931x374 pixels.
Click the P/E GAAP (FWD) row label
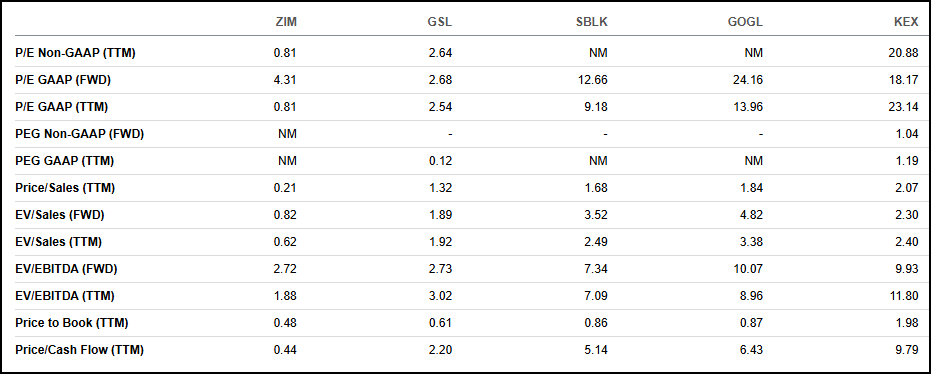coord(63,80)
